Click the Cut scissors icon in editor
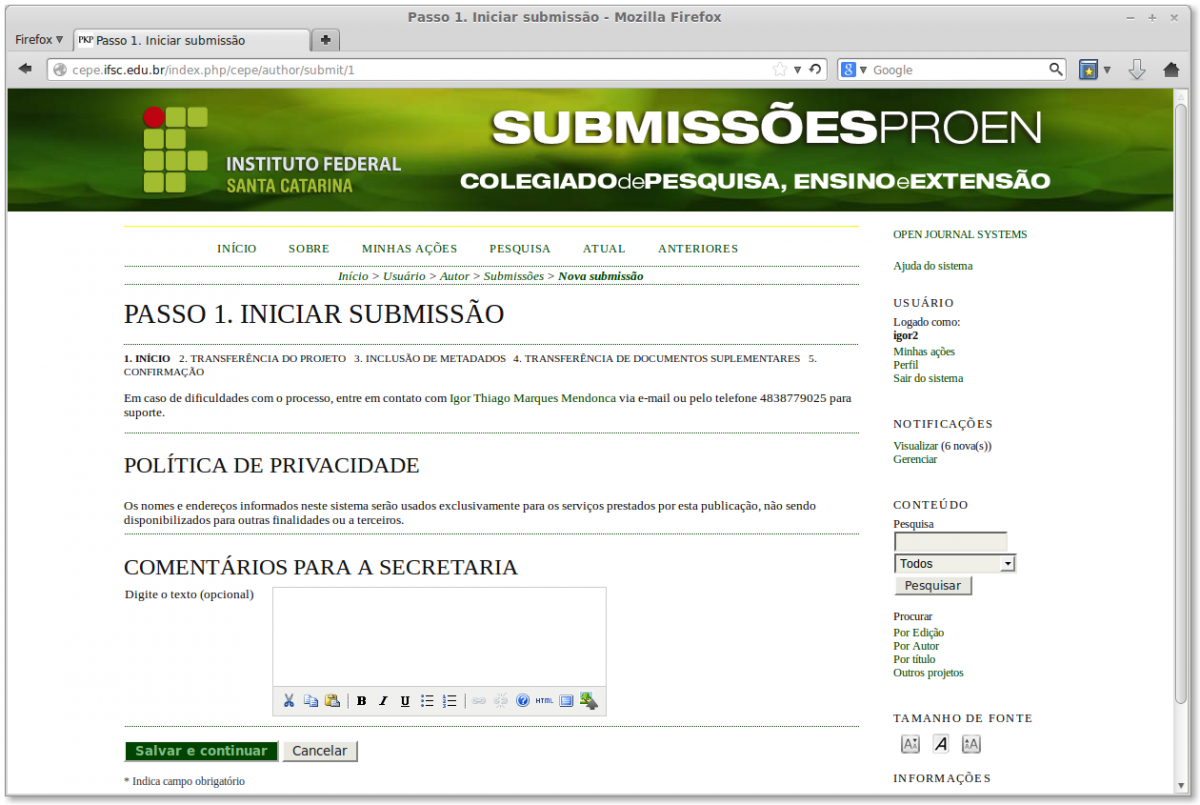 [x=289, y=701]
